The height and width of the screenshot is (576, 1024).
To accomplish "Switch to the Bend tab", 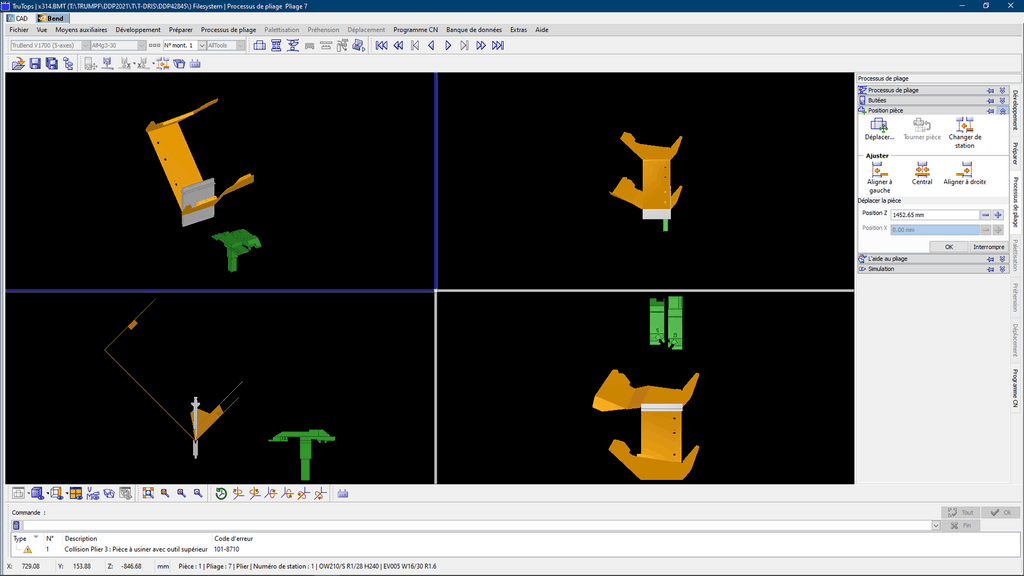I will [x=51, y=18].
